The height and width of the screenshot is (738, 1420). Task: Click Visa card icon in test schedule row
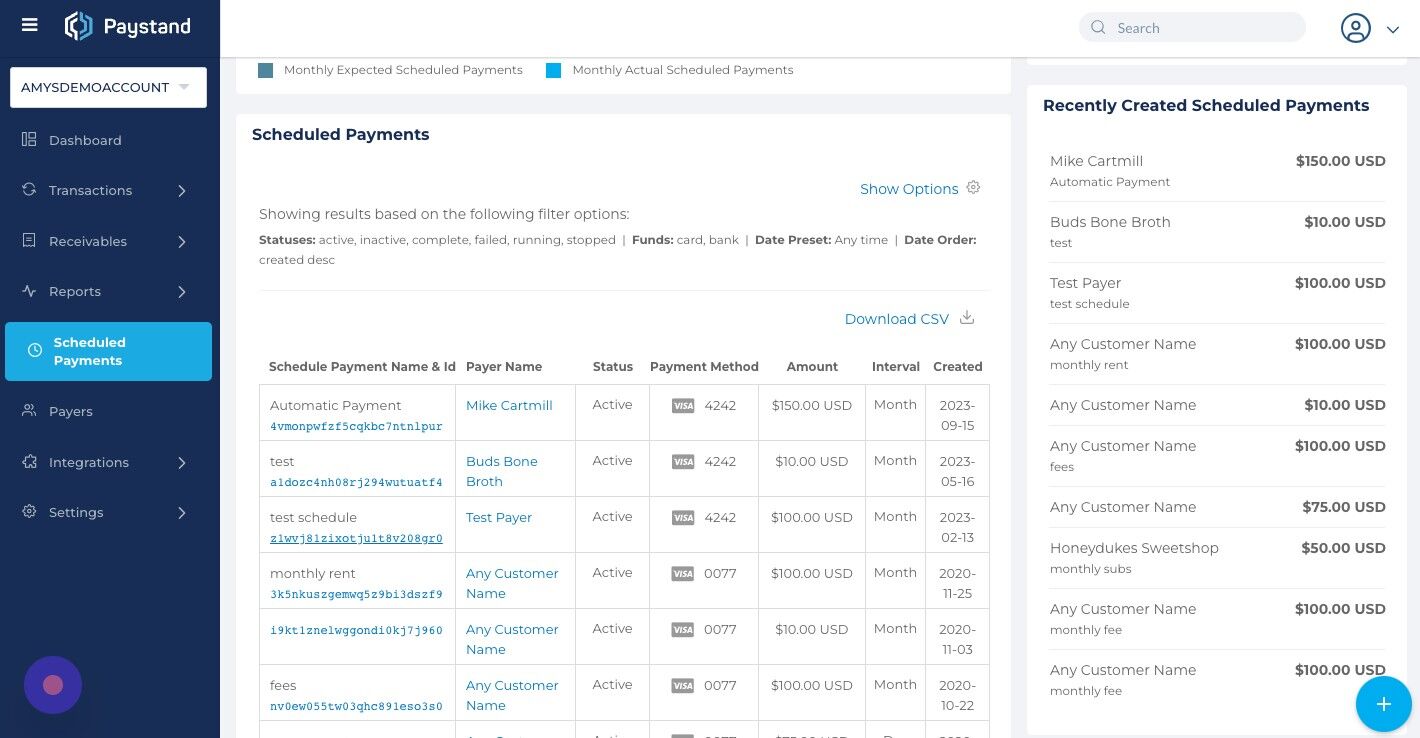(x=683, y=518)
